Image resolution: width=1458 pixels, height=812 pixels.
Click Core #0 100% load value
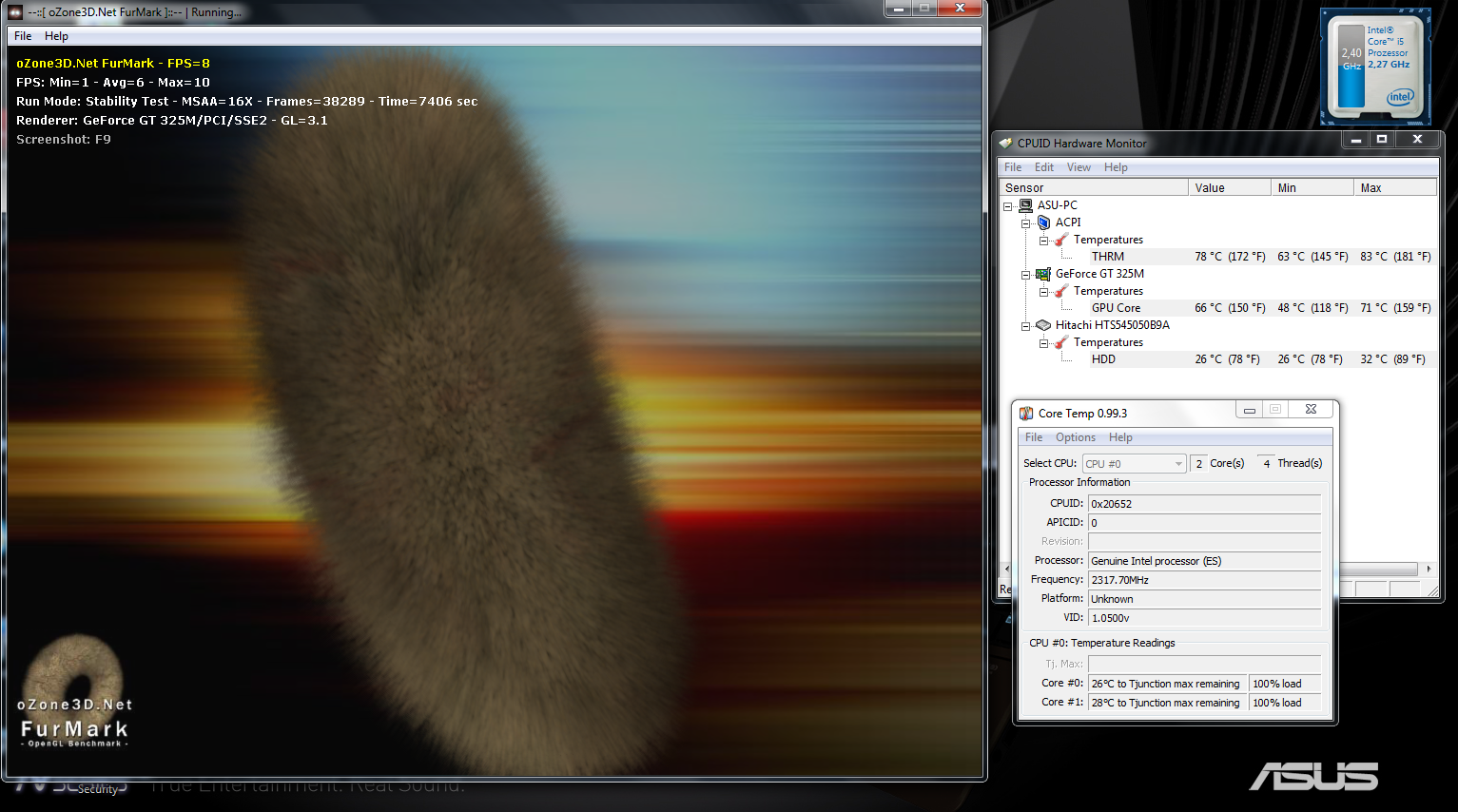point(1285,684)
